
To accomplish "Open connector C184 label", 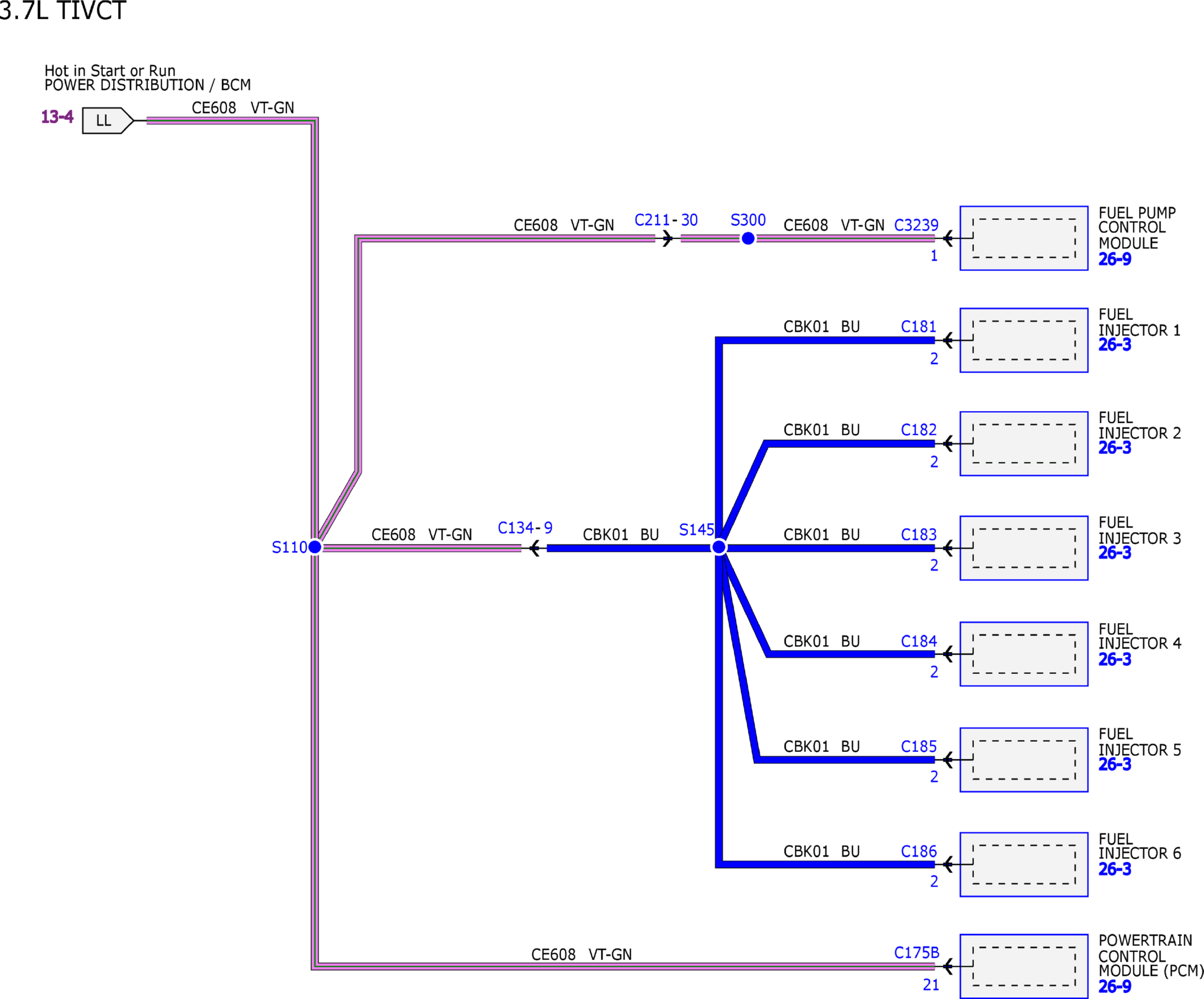I will point(919,641).
